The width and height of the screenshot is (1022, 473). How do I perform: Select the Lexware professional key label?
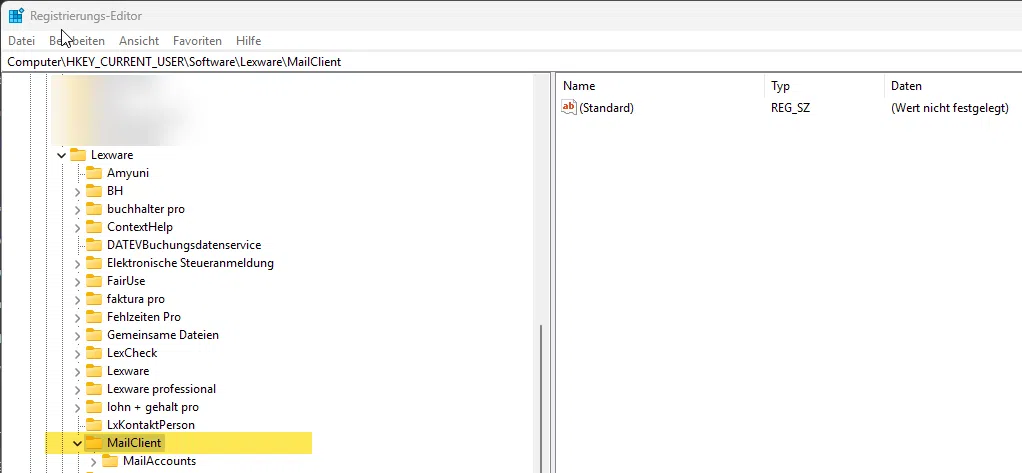coord(161,389)
